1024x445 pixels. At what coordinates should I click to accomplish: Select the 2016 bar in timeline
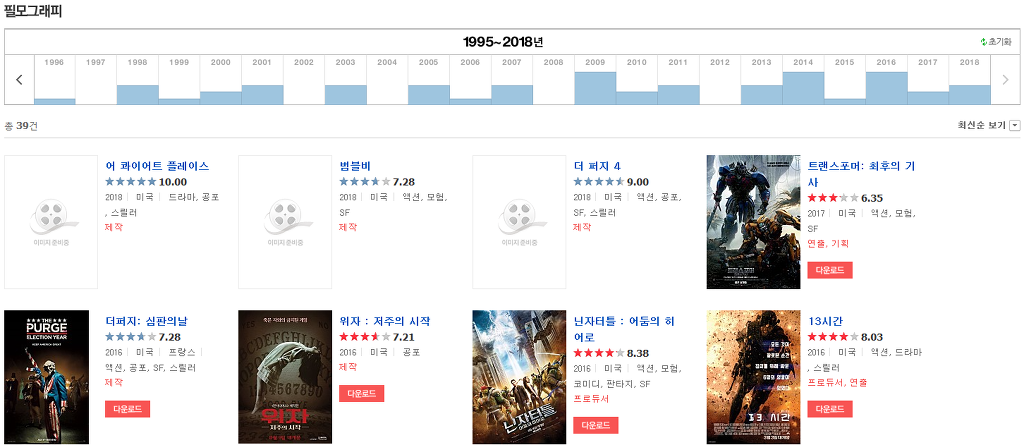pyautogui.click(x=886, y=88)
